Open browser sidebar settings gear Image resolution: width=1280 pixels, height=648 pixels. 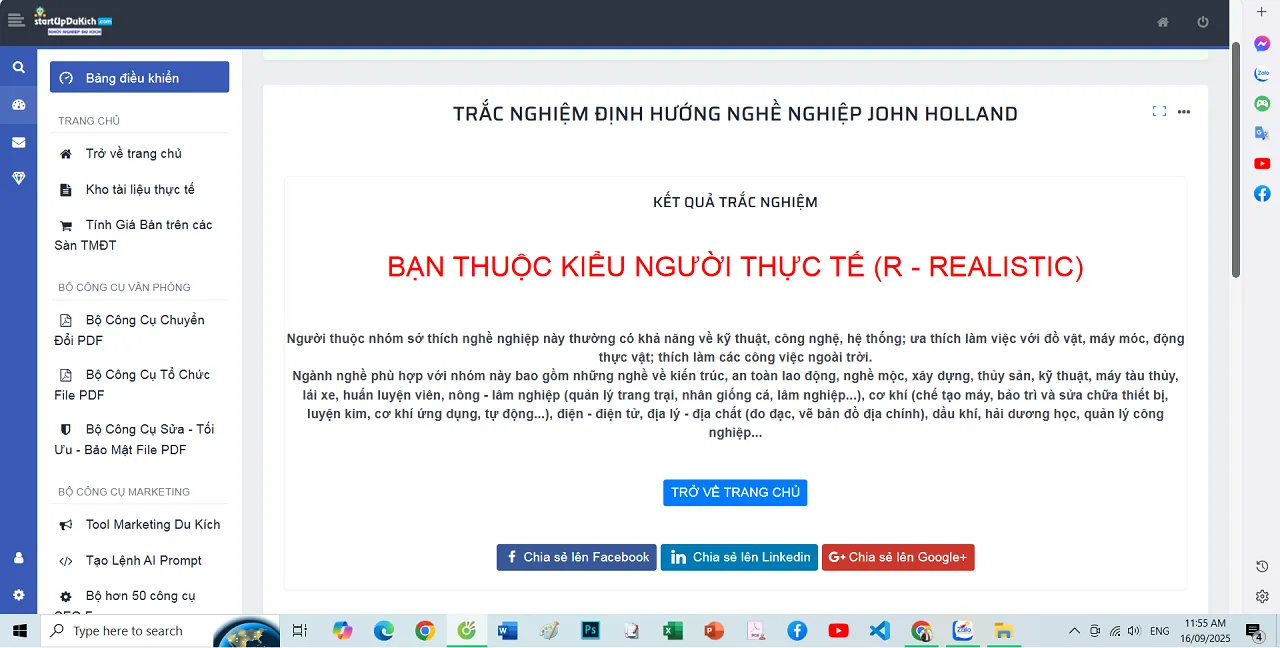(x=1262, y=596)
